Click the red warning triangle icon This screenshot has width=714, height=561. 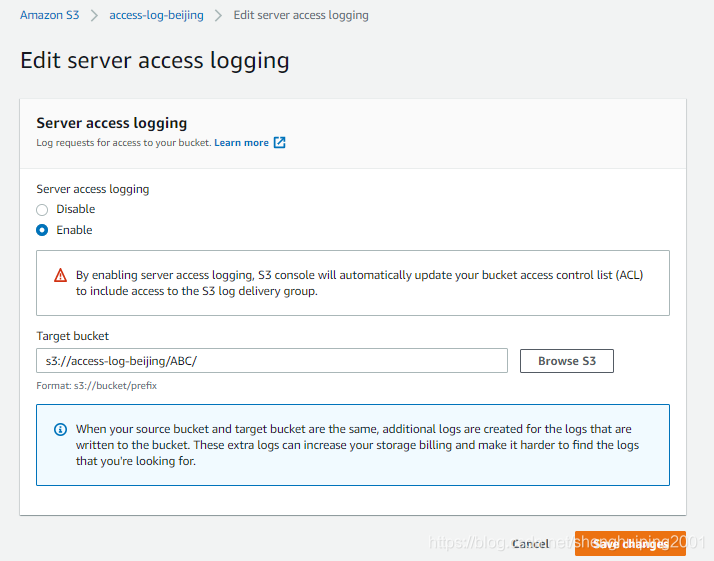[61, 275]
